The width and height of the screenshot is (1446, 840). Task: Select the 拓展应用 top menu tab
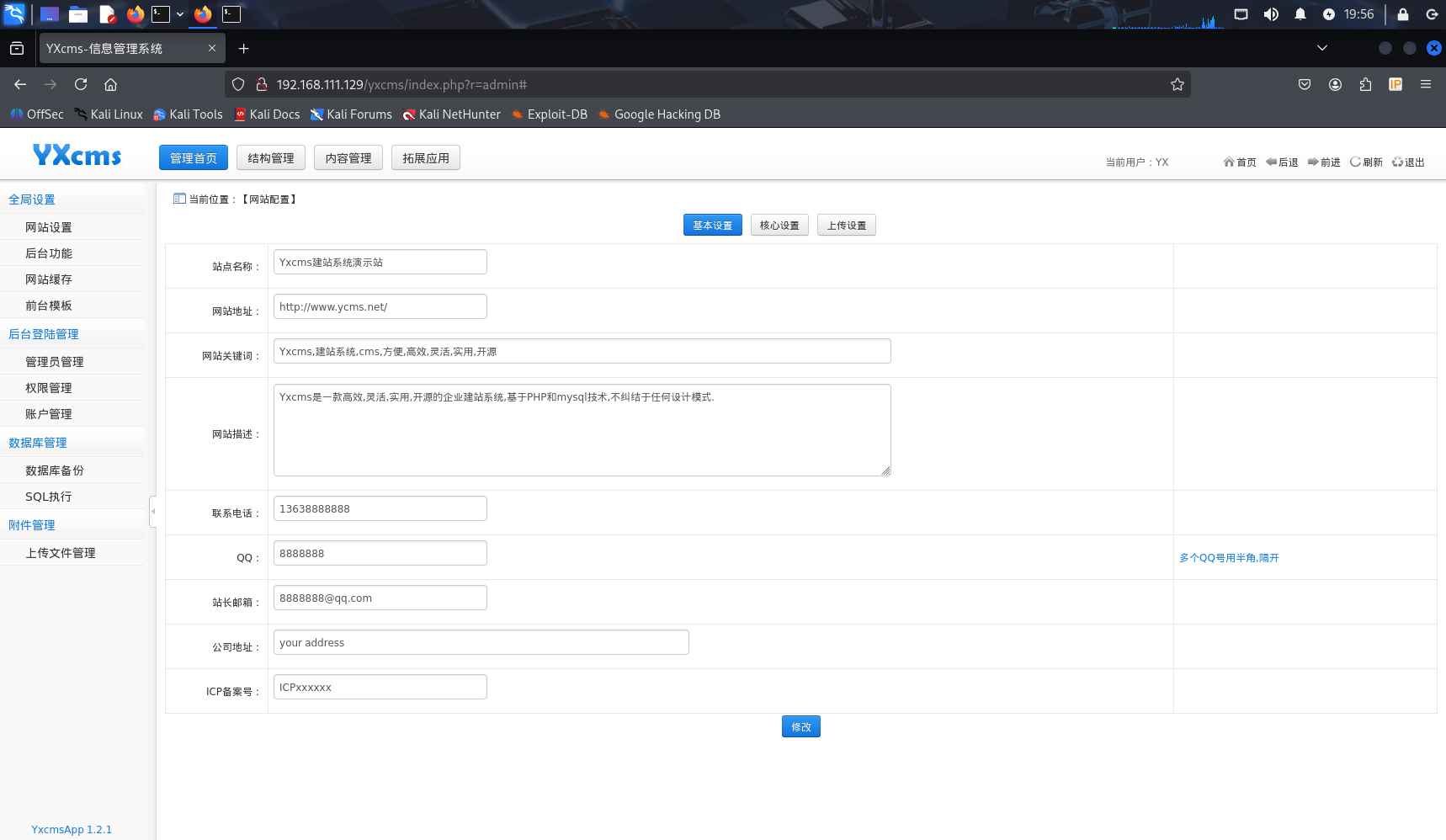click(426, 158)
